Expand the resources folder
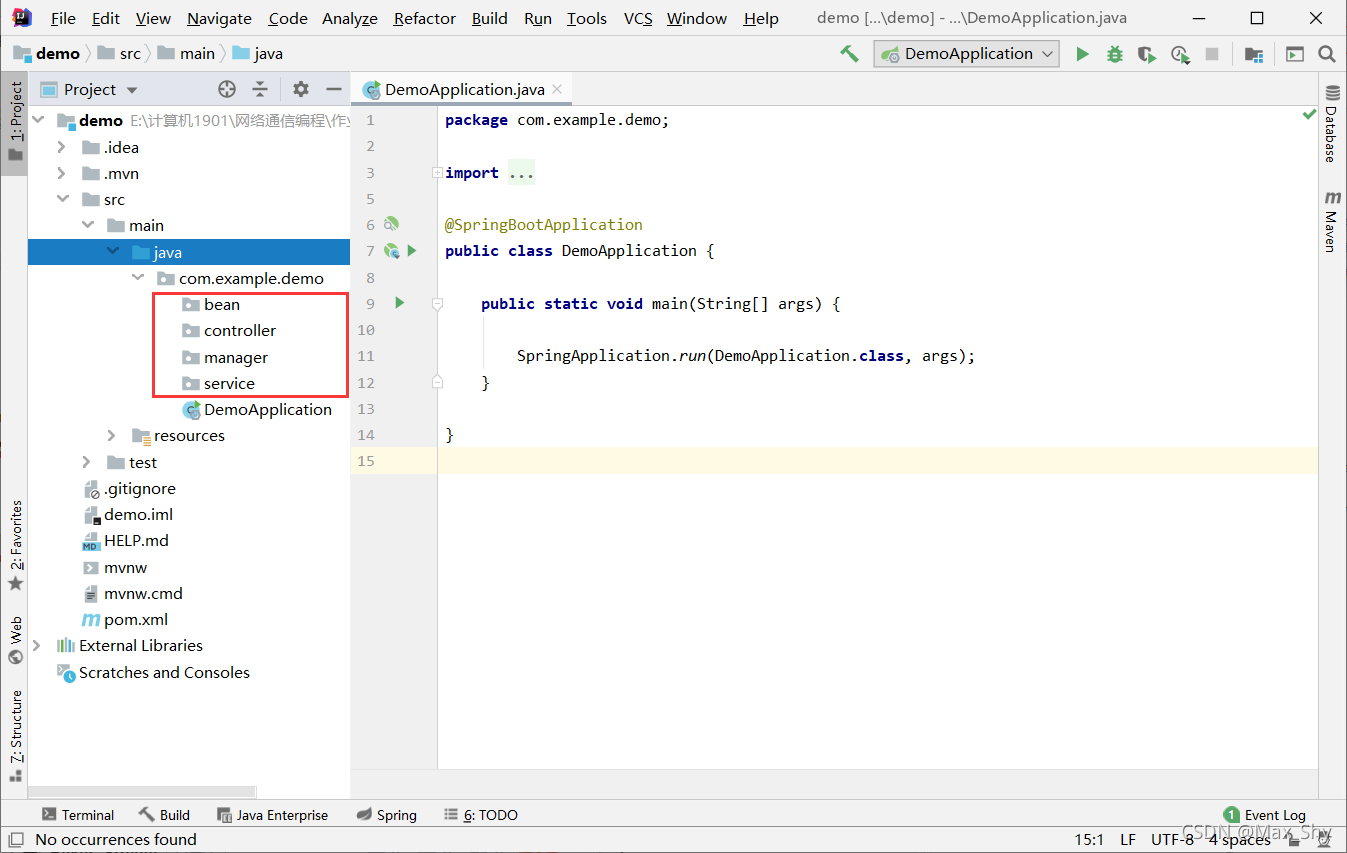The image size is (1347, 853). tap(112, 435)
